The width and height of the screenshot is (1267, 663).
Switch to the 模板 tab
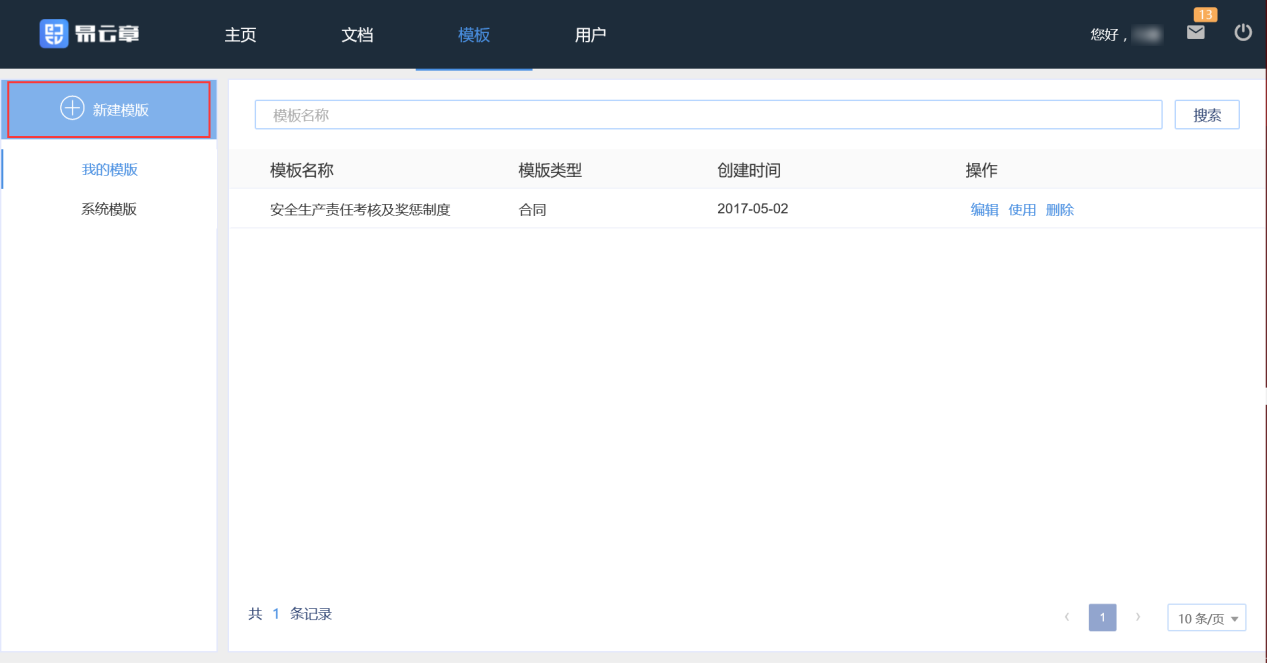click(x=474, y=35)
